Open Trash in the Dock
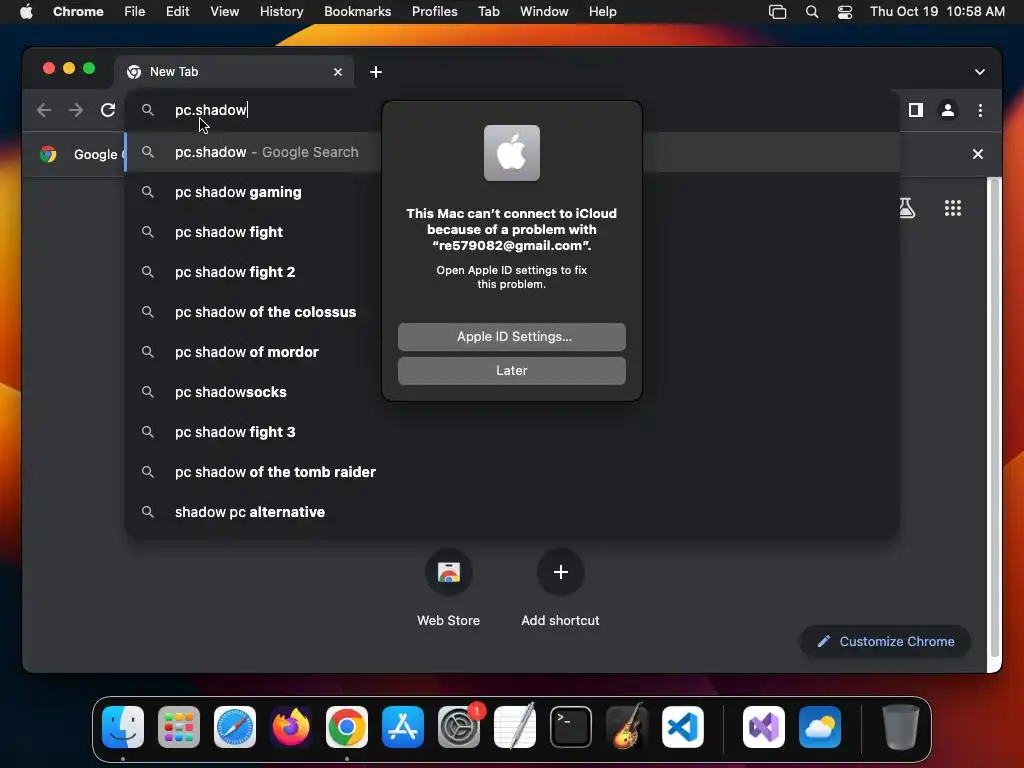Viewport: 1024px width, 768px height. [901, 727]
